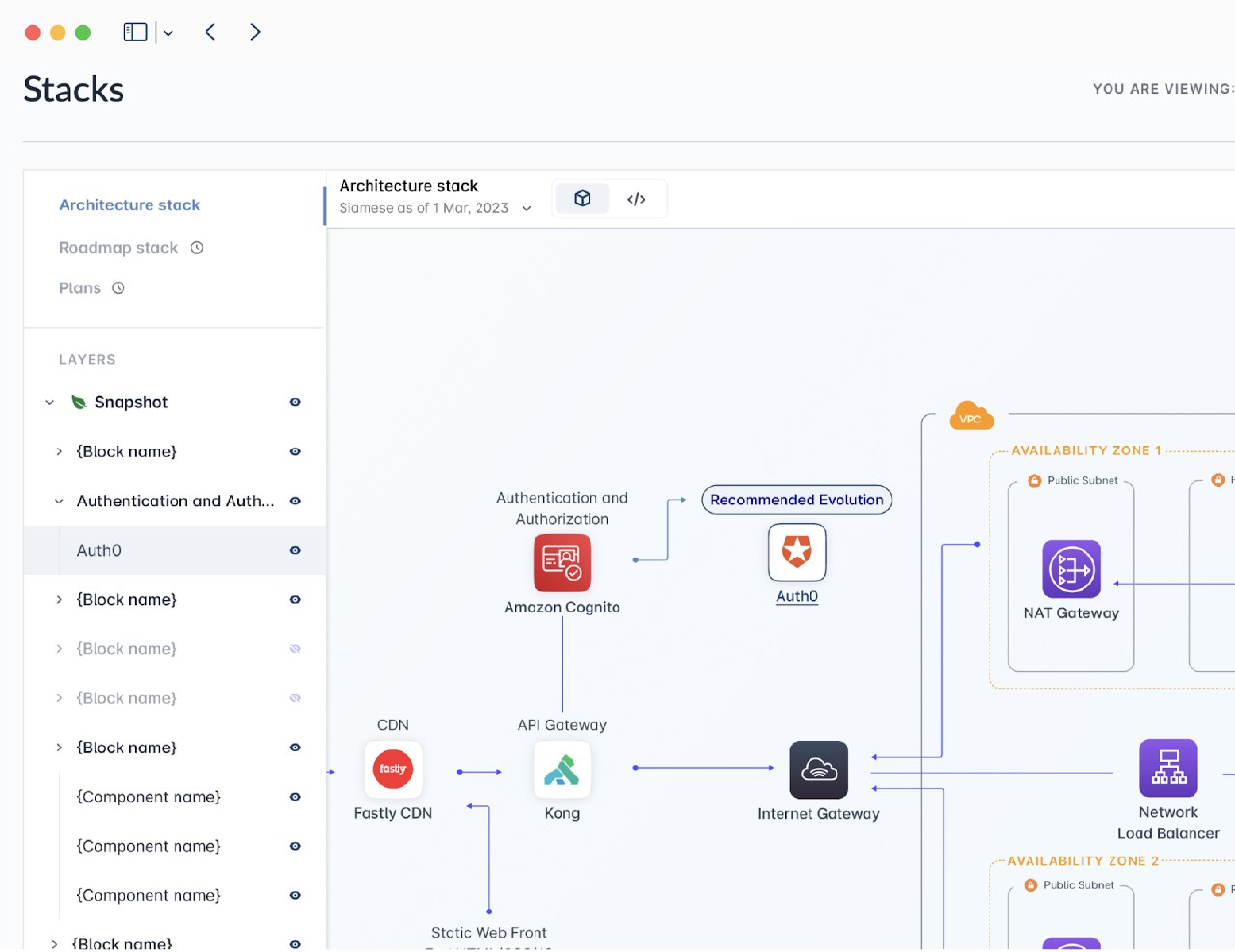Viewport: 1235px width, 952px height.
Task: Open the Plans tab
Action: (80, 288)
